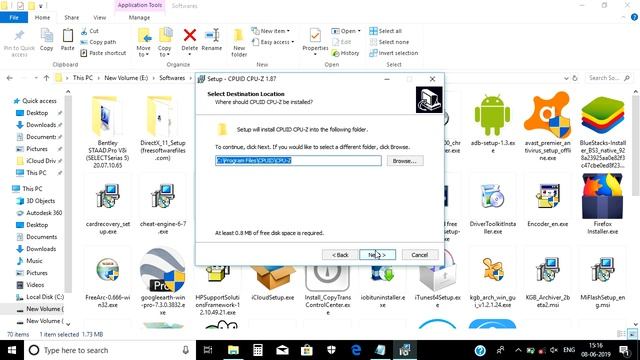
Task: Expand Easy access dropdown
Action: coord(292,42)
